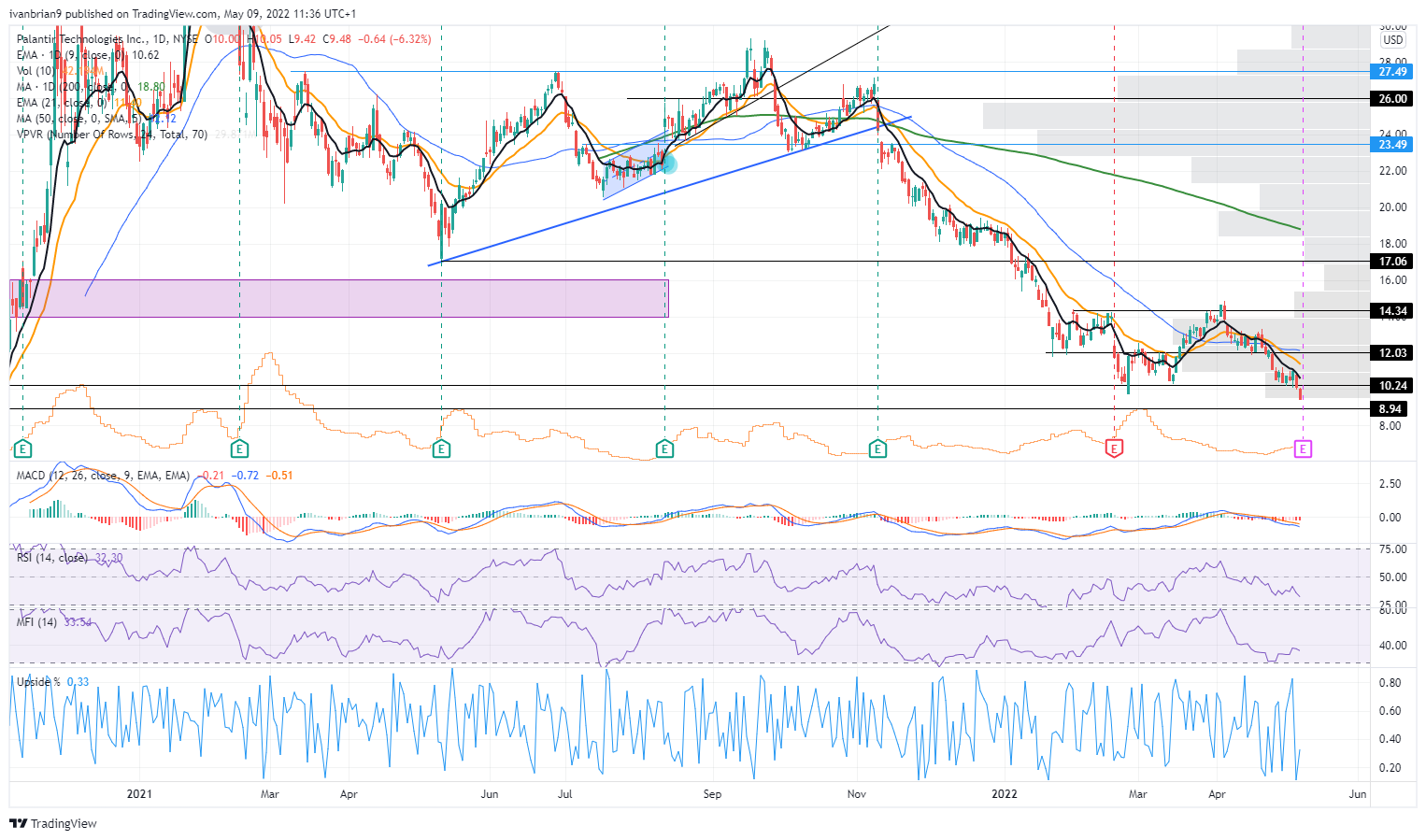Select the MACD (12, 26, close, 9) legend
The height and width of the screenshot is (840, 1426).
103,476
